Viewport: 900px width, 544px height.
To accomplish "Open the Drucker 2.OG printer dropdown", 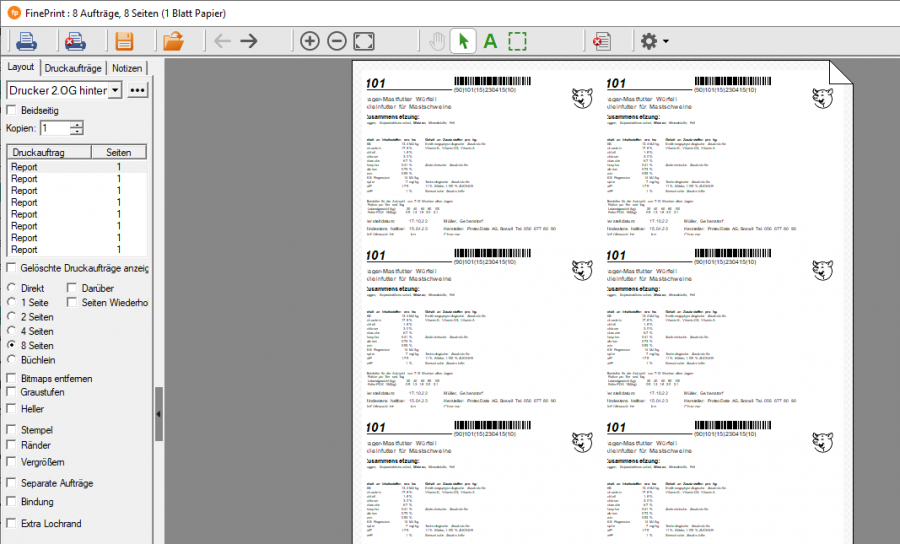I will (x=115, y=90).
